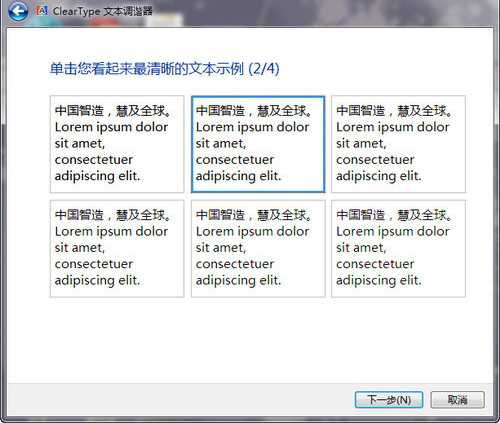Viewport: 500px width, 423px height.
Task: Click 中国智造 line in bottom-right sample
Action: 394,215
